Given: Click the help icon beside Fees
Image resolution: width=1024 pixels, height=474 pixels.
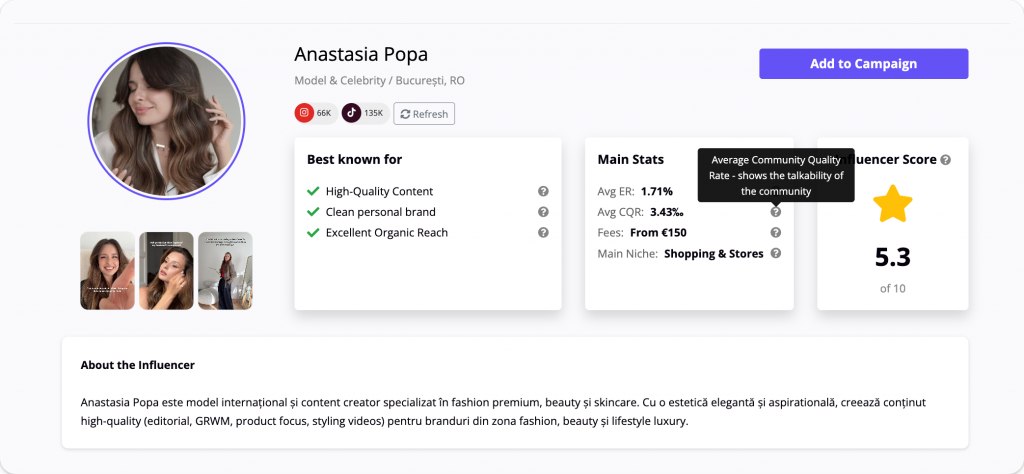Looking at the screenshot, I should point(776,233).
